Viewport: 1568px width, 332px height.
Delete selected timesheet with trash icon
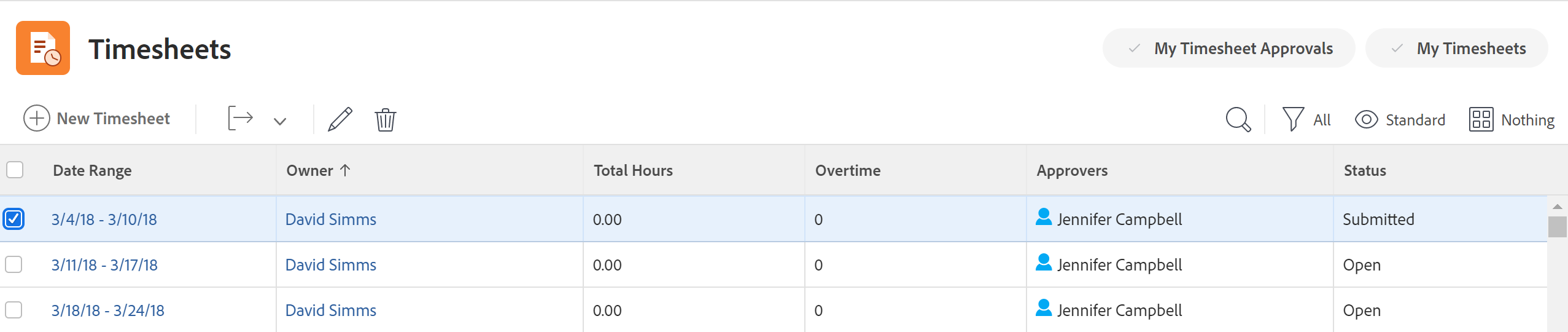click(x=386, y=119)
